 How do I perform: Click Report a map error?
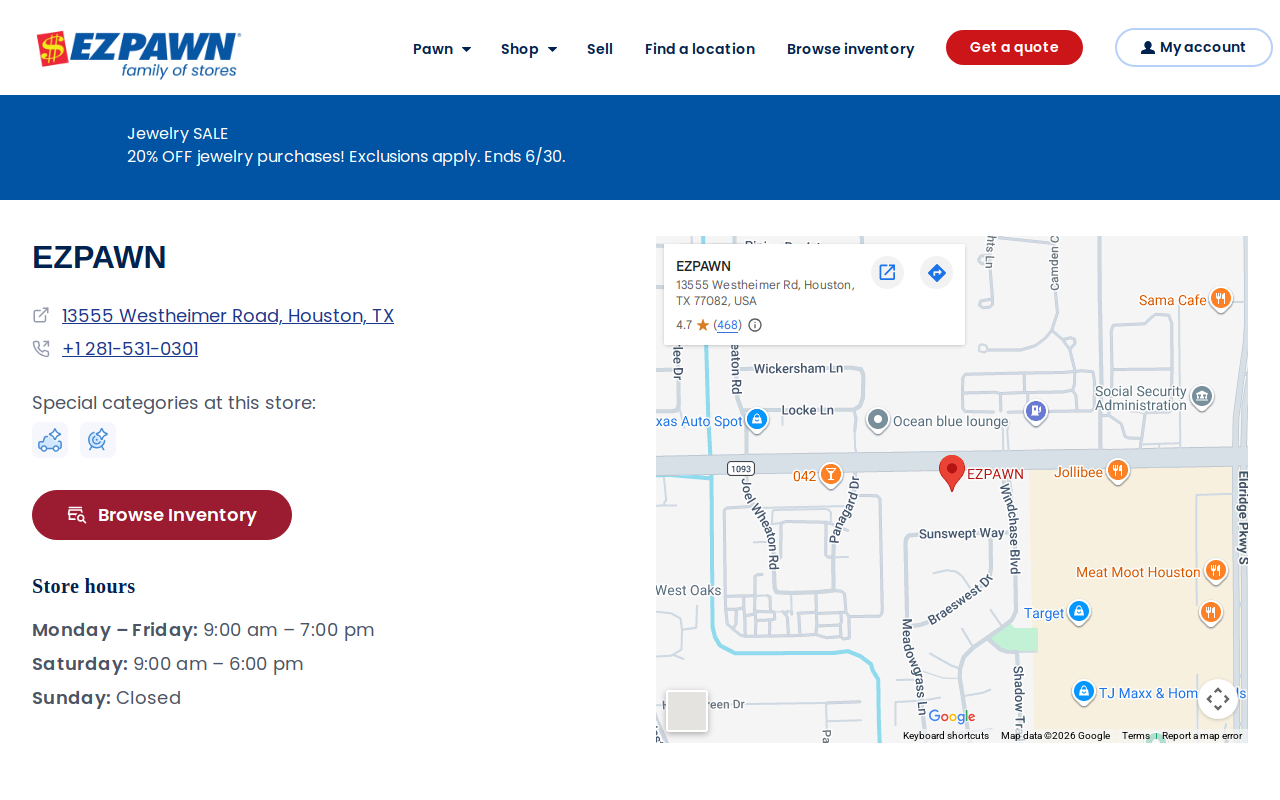1202,736
